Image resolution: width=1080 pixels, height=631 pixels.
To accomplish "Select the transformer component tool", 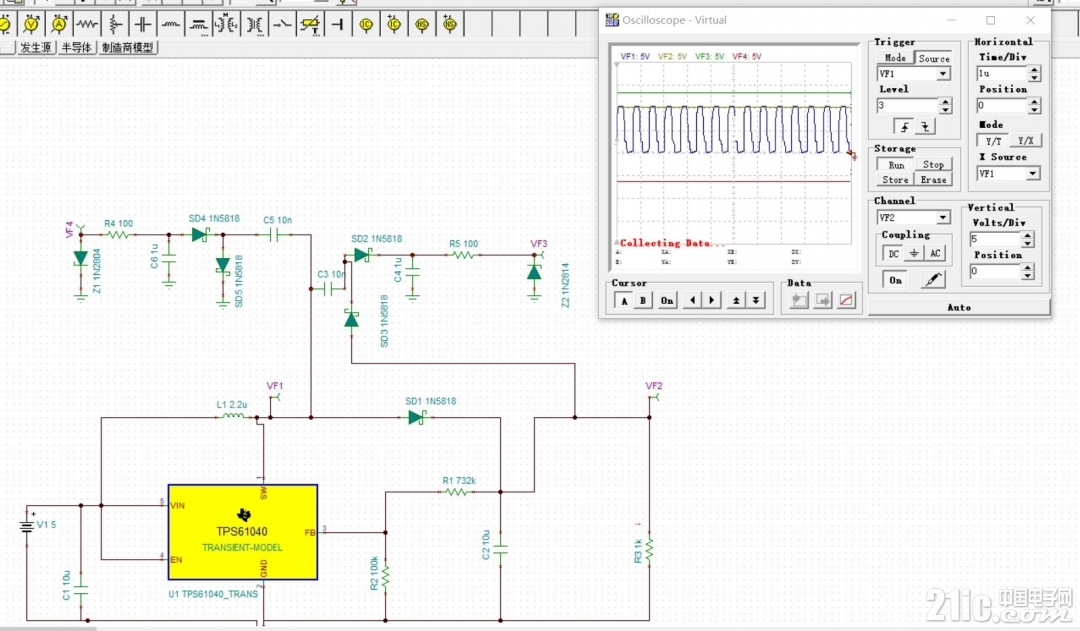I will (227, 25).
